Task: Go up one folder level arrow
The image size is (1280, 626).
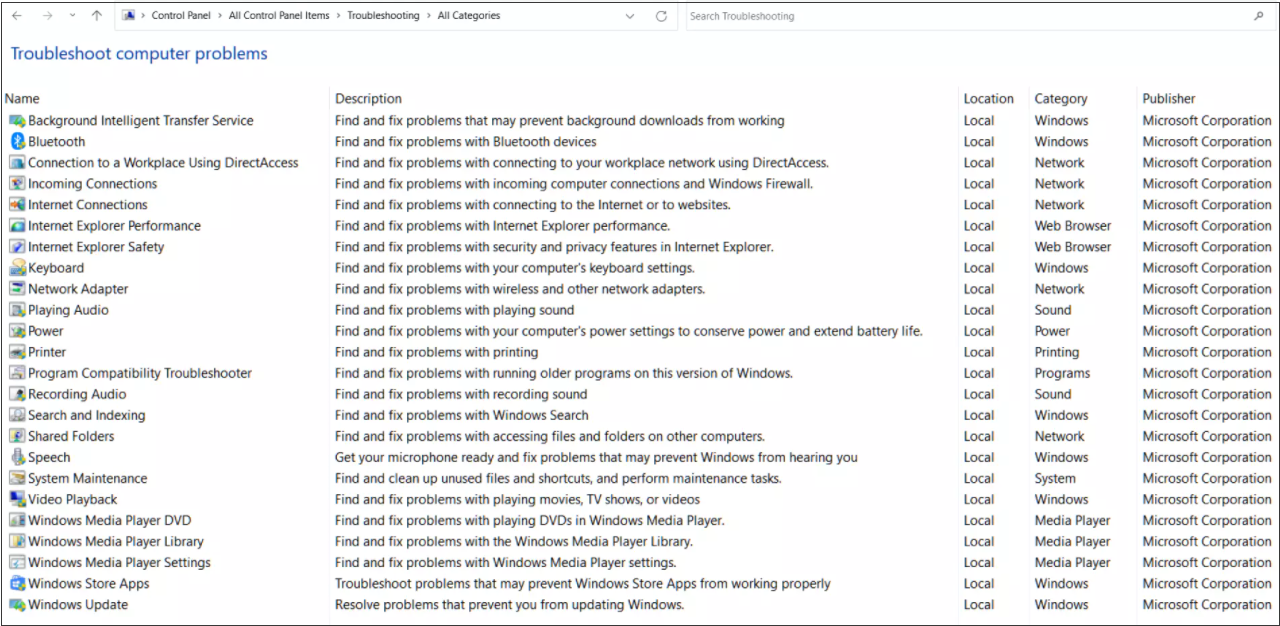Action: click(x=96, y=16)
